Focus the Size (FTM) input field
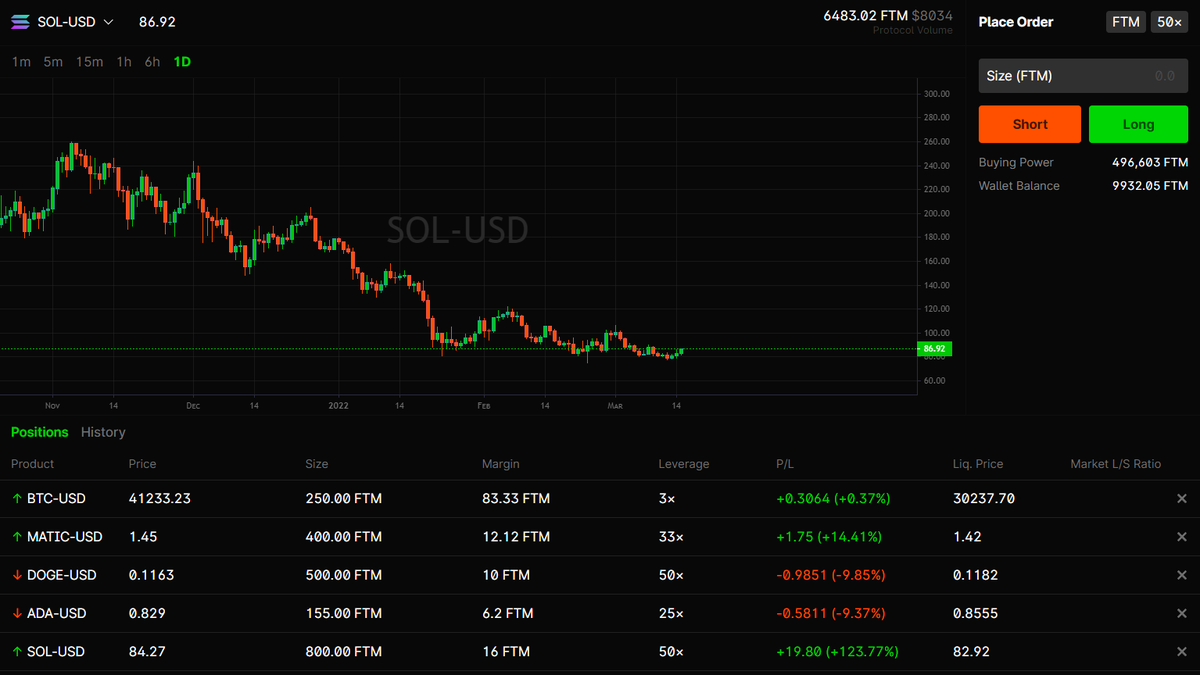 (1083, 76)
